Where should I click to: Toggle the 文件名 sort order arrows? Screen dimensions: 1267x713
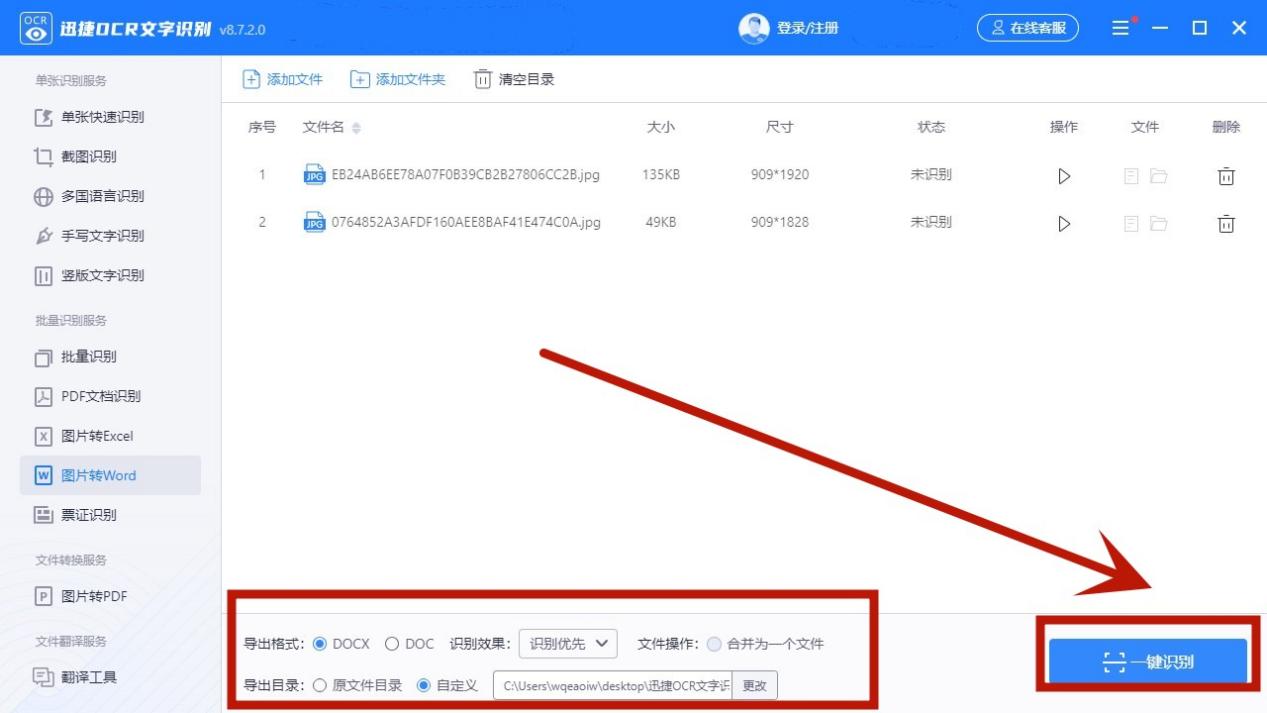354,127
